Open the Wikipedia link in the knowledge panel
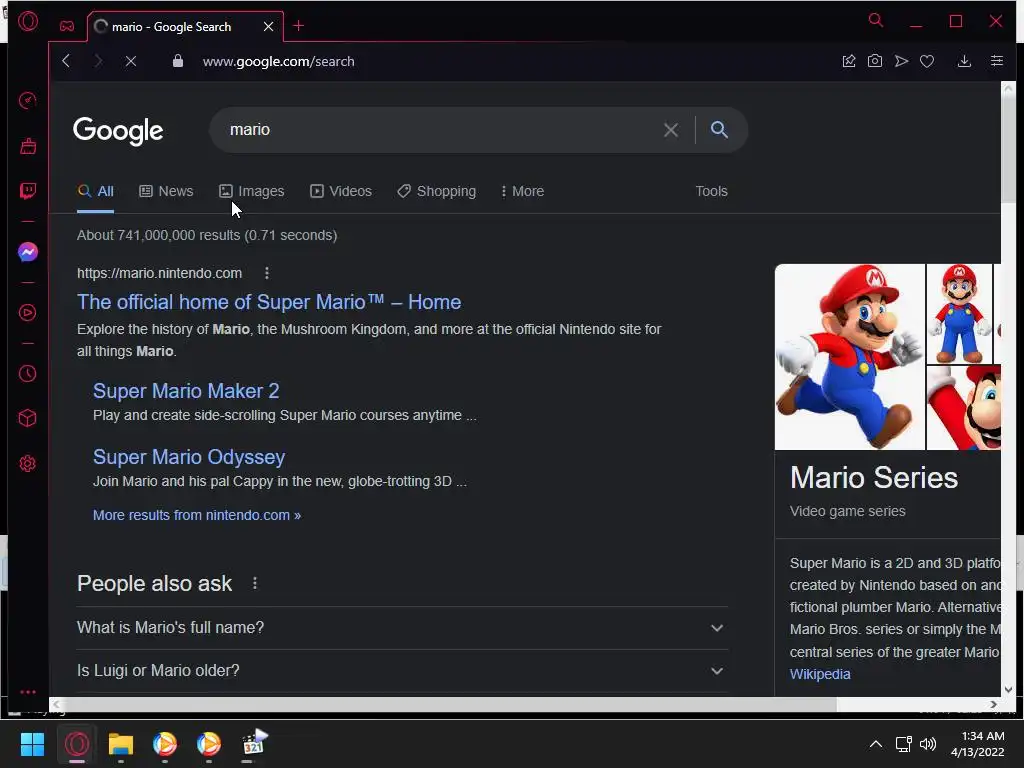The image size is (1024, 768). (x=820, y=674)
